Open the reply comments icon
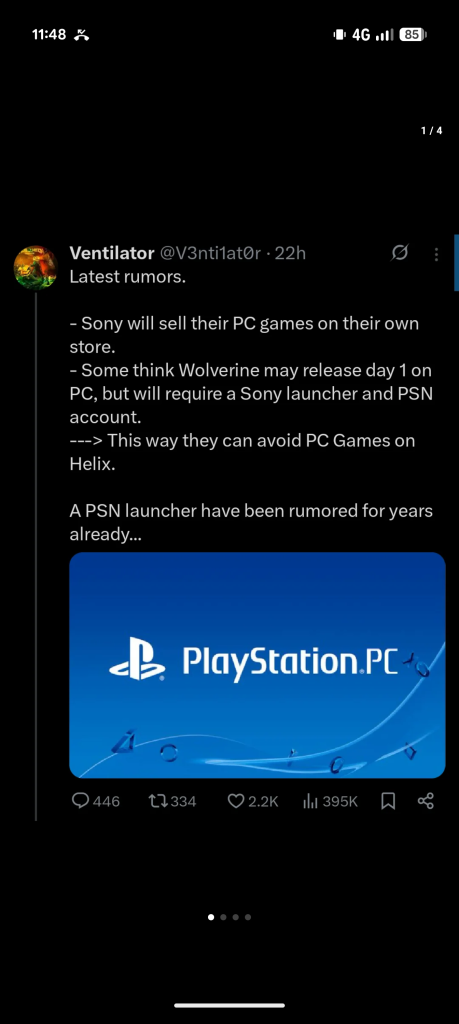This screenshot has height=1024, width=459. [81, 801]
